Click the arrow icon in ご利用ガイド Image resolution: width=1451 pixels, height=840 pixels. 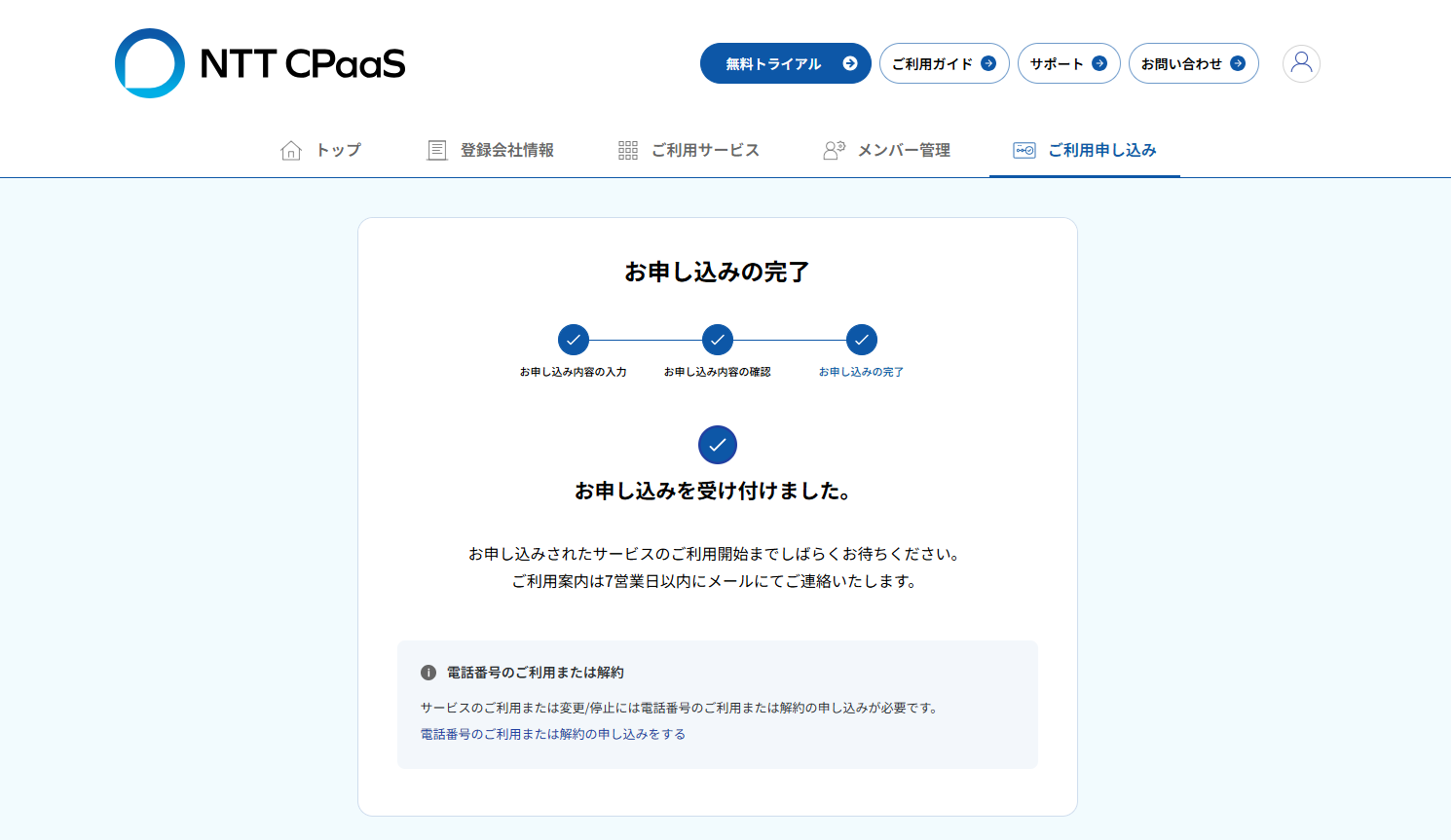coord(988,63)
